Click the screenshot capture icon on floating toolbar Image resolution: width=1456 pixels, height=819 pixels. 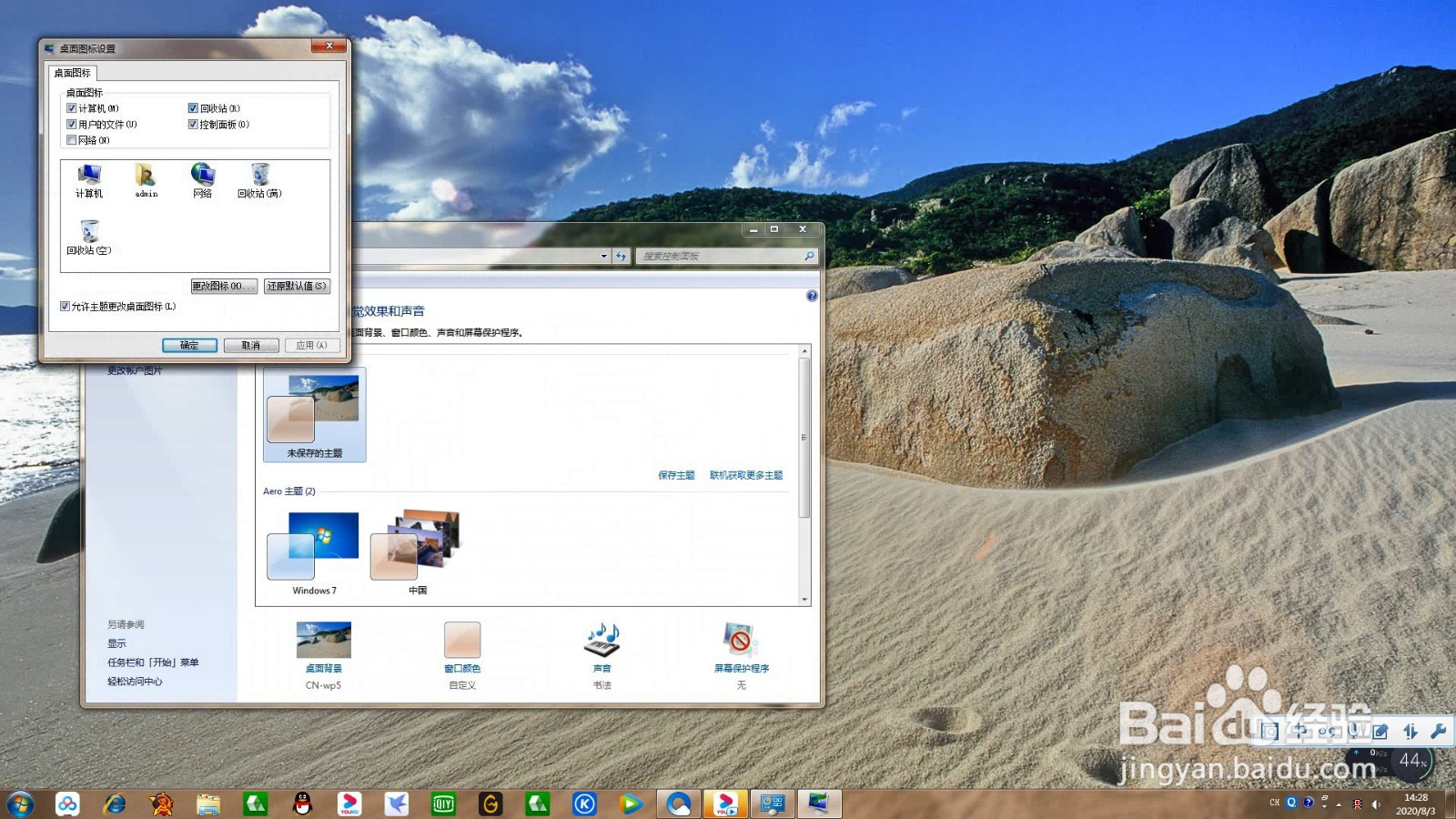click(x=1271, y=731)
